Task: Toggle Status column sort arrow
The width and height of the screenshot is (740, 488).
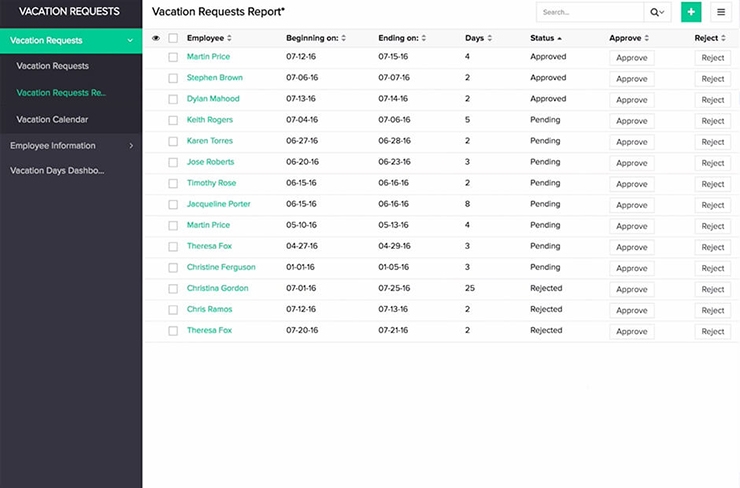Action: (x=560, y=39)
